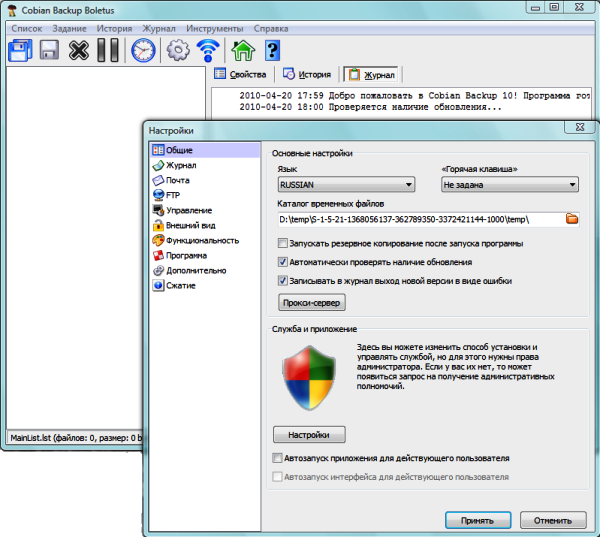
Task: Switch to the История tab
Action: (x=307, y=74)
